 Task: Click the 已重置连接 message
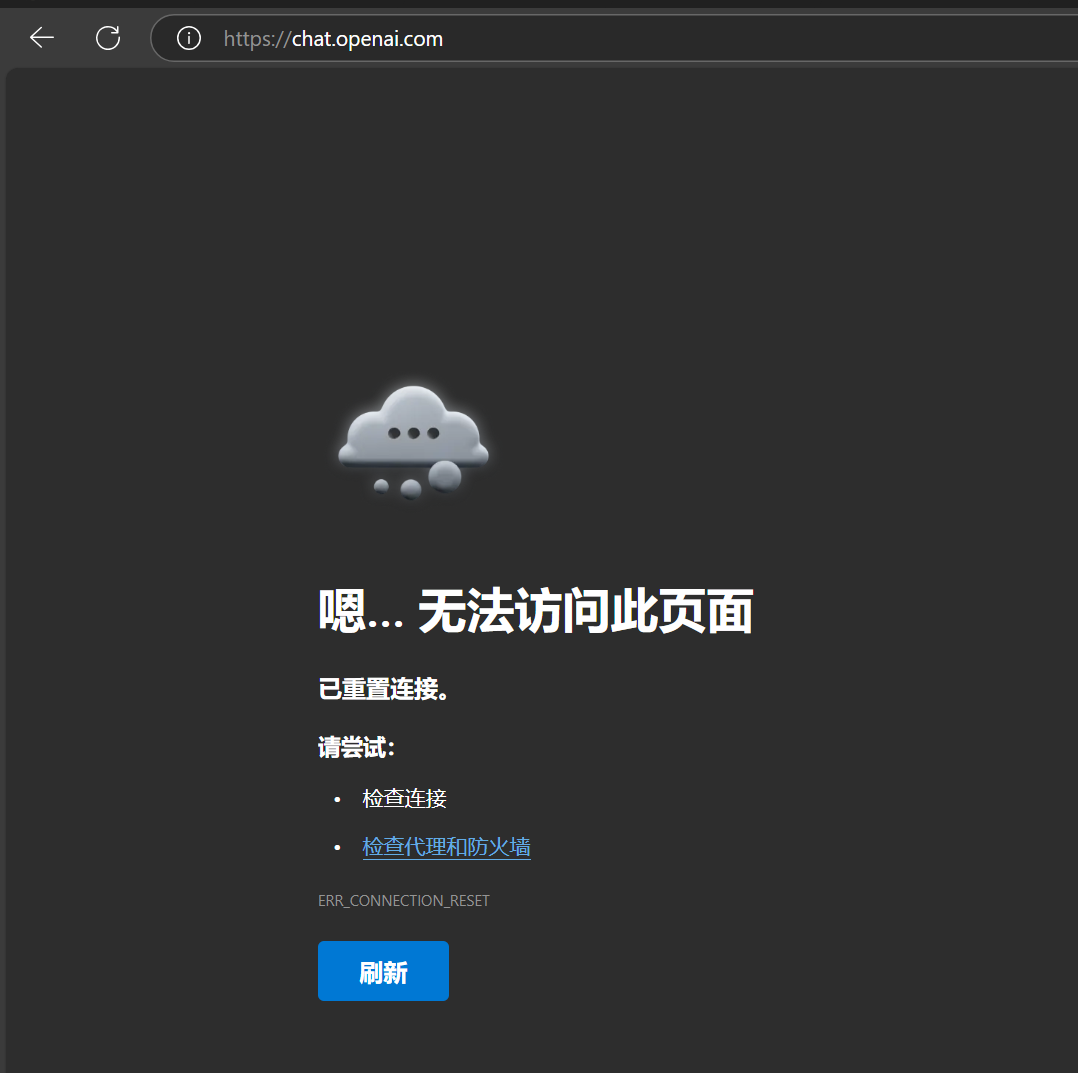tap(384, 689)
